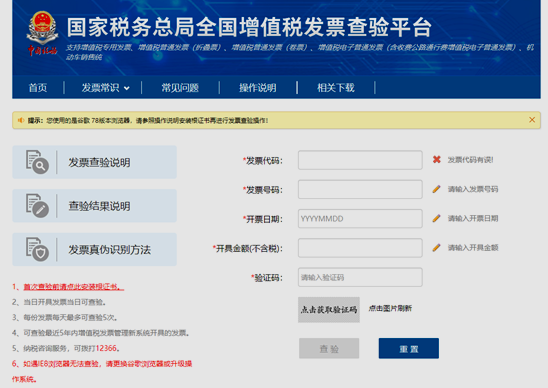
Task: Click the 12366 hotline number
Action: coord(106,348)
